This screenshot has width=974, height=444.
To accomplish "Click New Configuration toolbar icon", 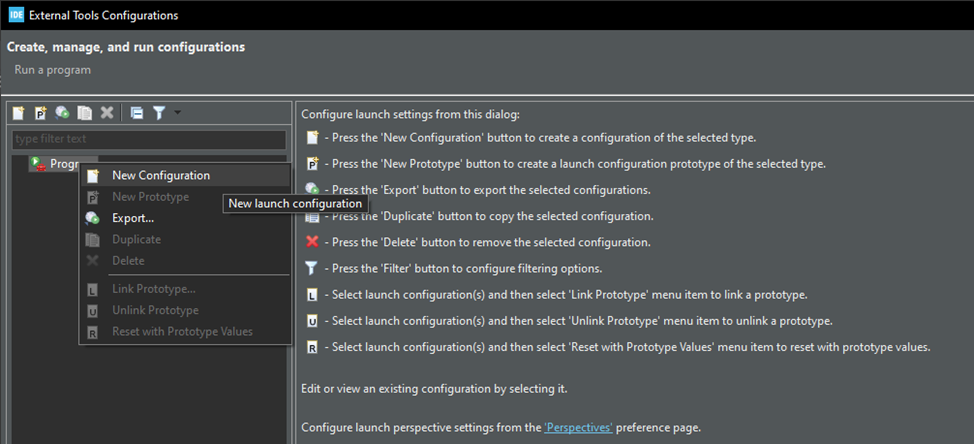I will point(18,113).
